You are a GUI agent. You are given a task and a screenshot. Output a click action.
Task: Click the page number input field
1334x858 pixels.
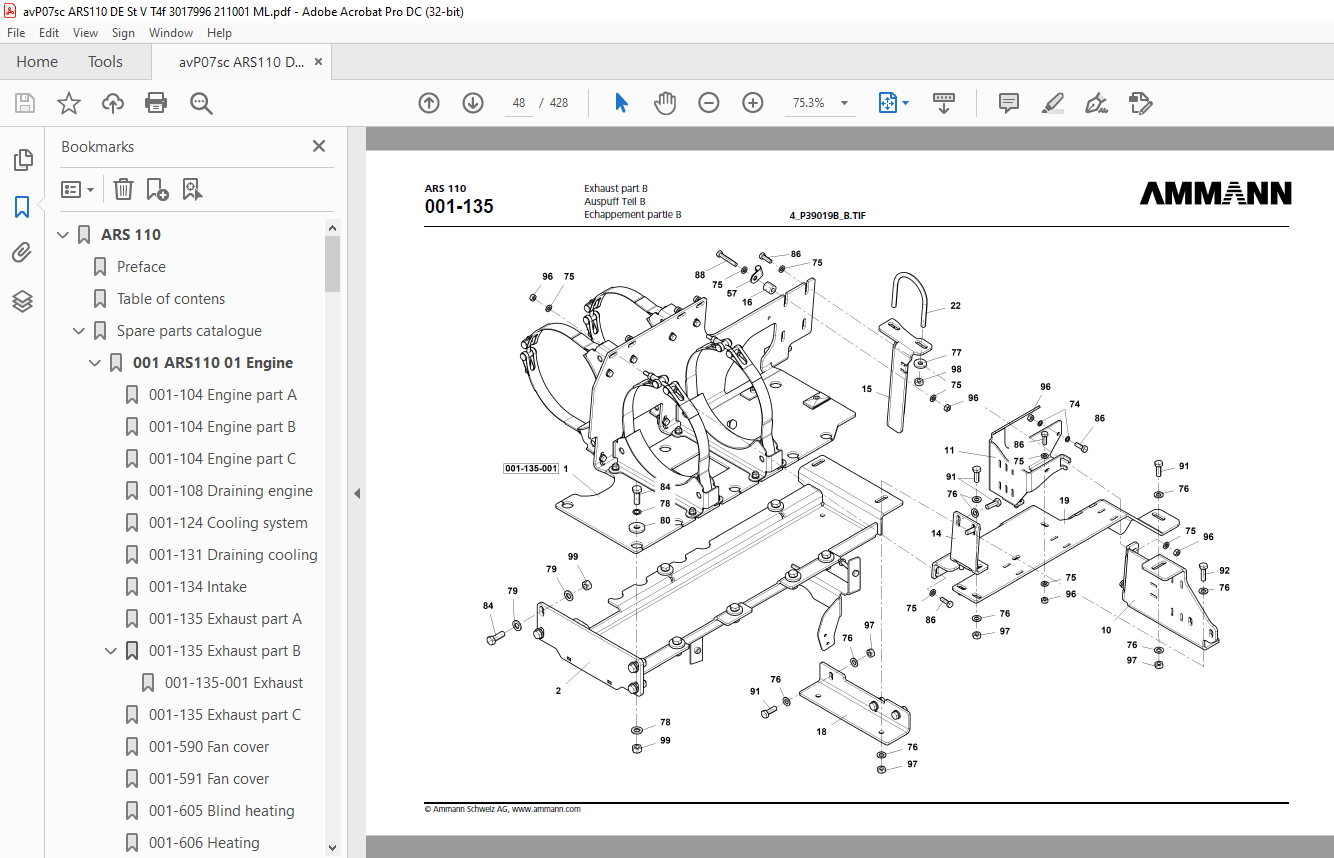pyautogui.click(x=518, y=103)
